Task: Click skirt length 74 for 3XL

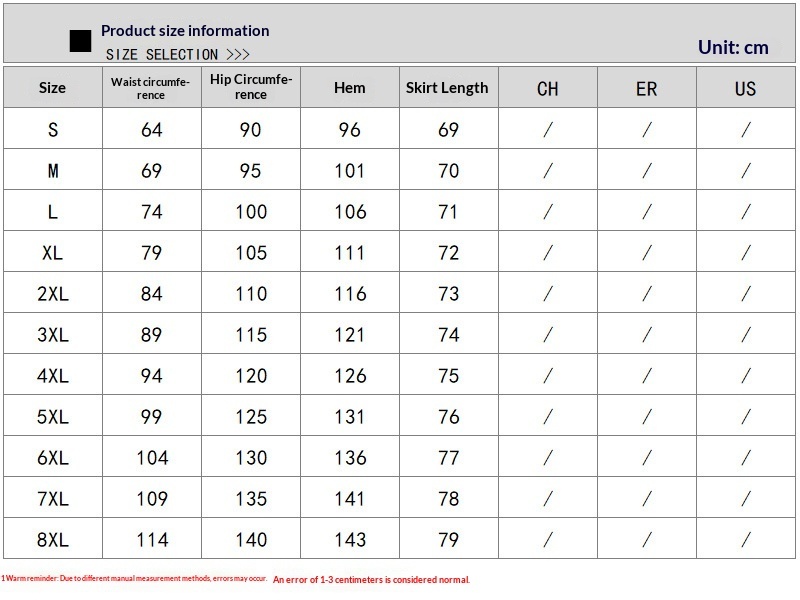Action: 448,335
